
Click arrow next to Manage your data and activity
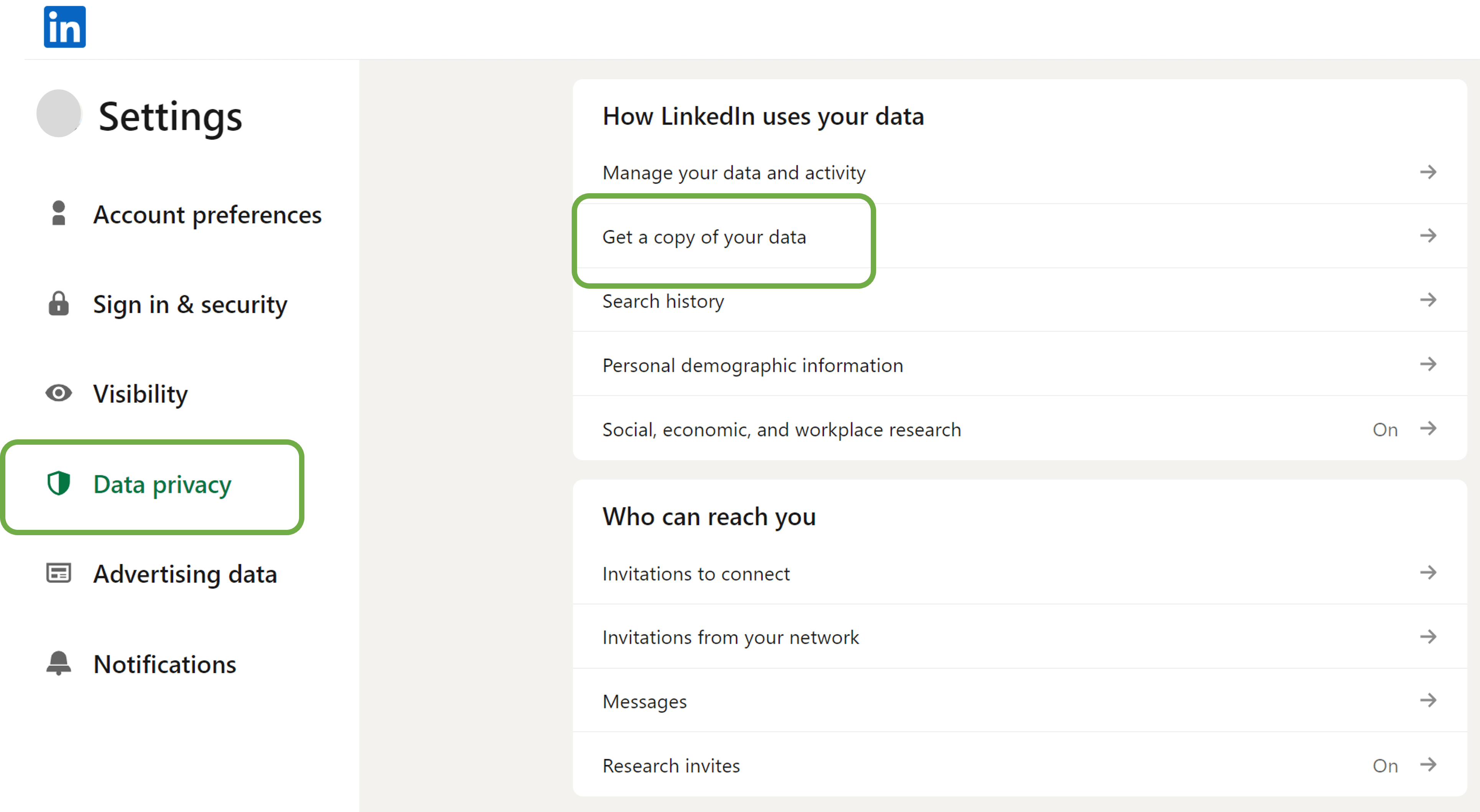(x=1428, y=172)
